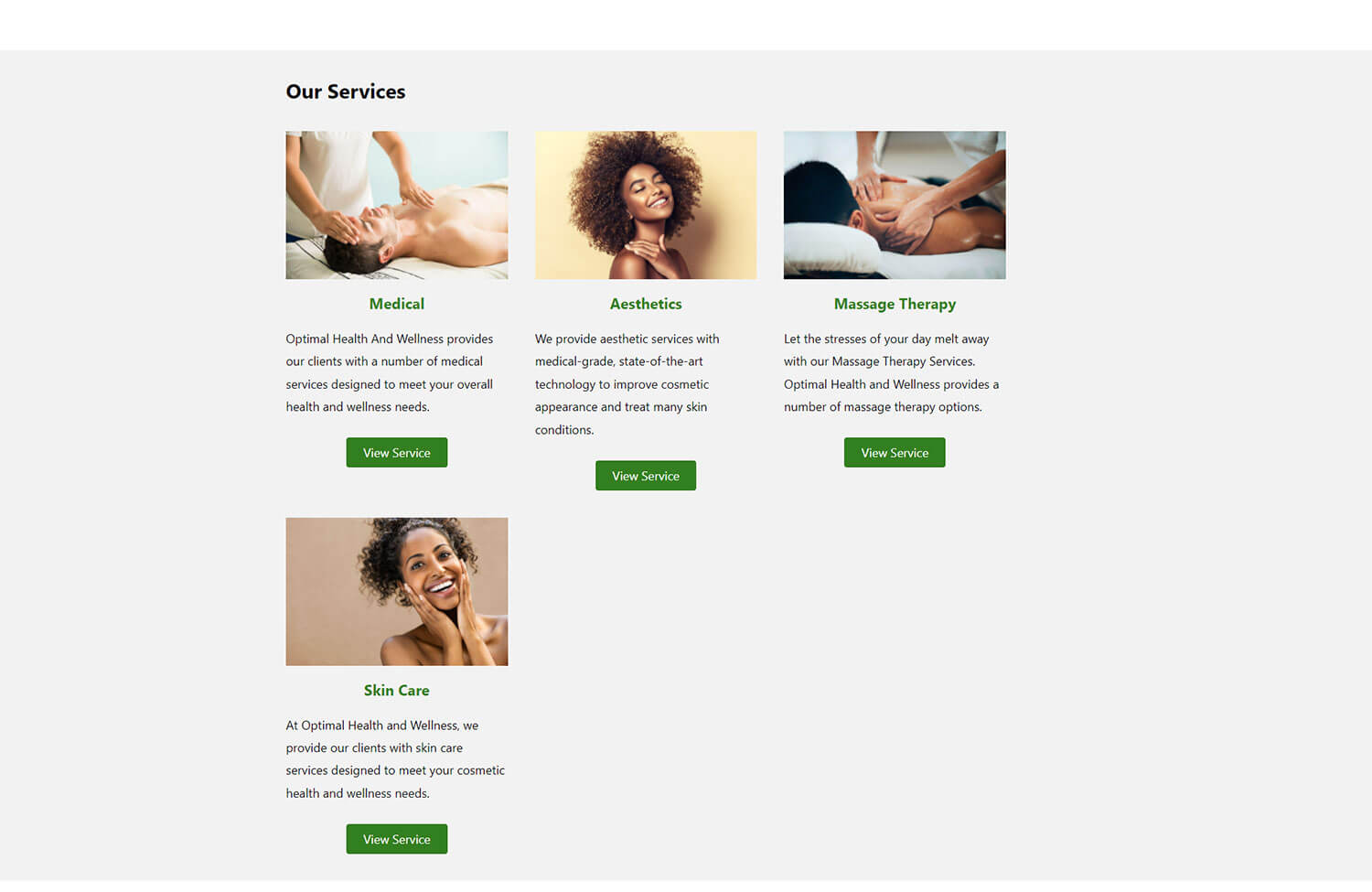The image size is (1372, 892).
Task: Click the Medical service photo
Action: 396,205
